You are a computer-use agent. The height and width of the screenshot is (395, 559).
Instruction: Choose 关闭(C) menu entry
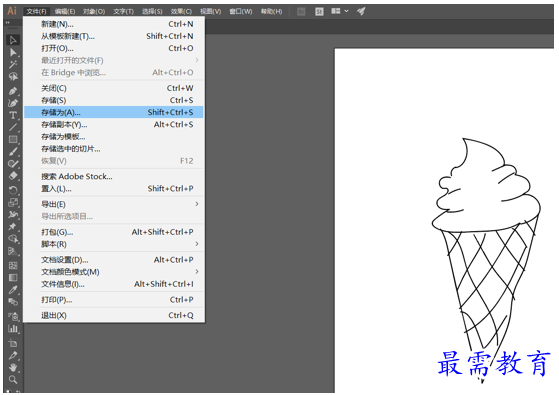point(114,88)
